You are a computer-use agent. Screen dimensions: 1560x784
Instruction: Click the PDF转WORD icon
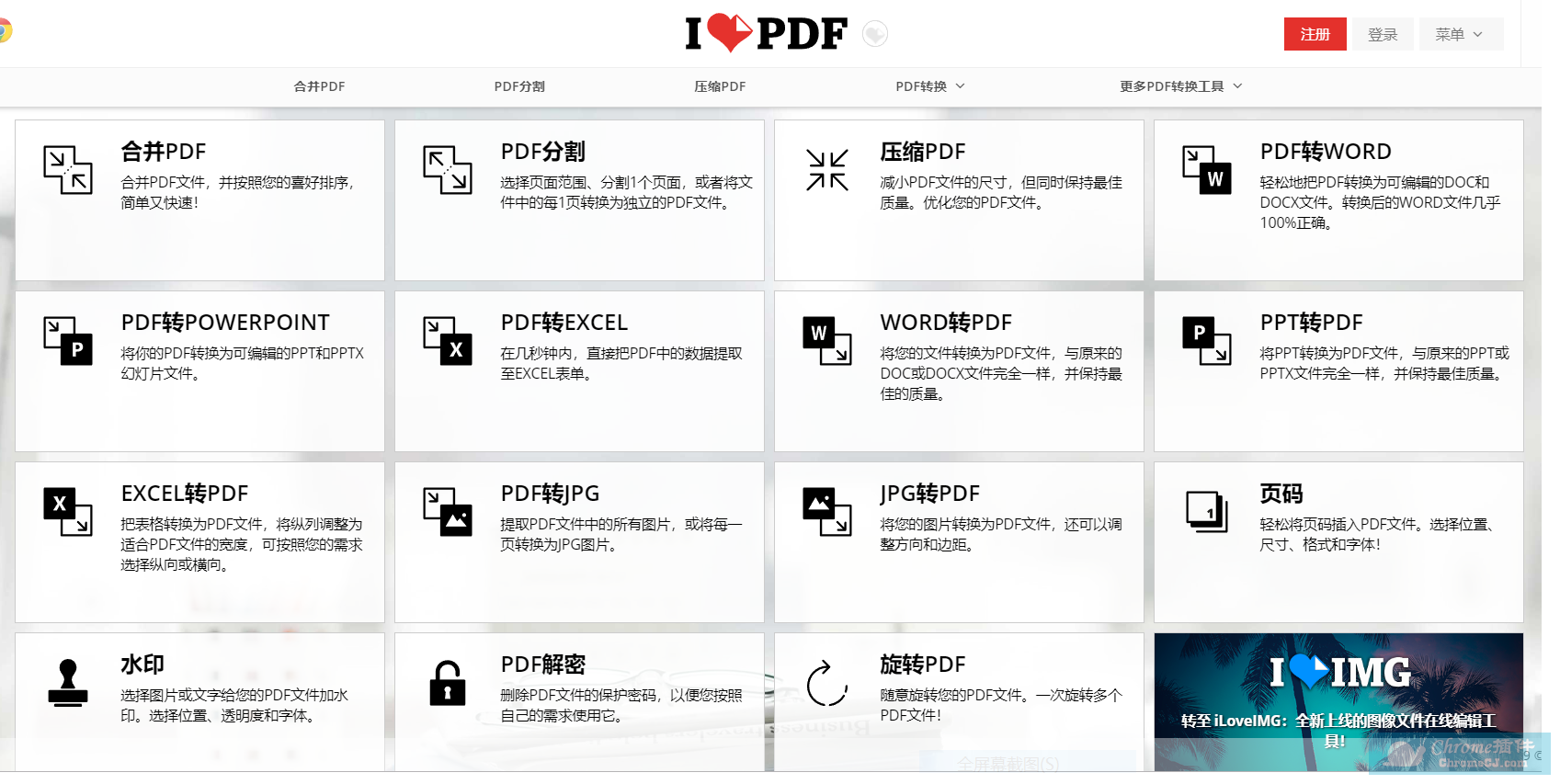click(x=1207, y=170)
